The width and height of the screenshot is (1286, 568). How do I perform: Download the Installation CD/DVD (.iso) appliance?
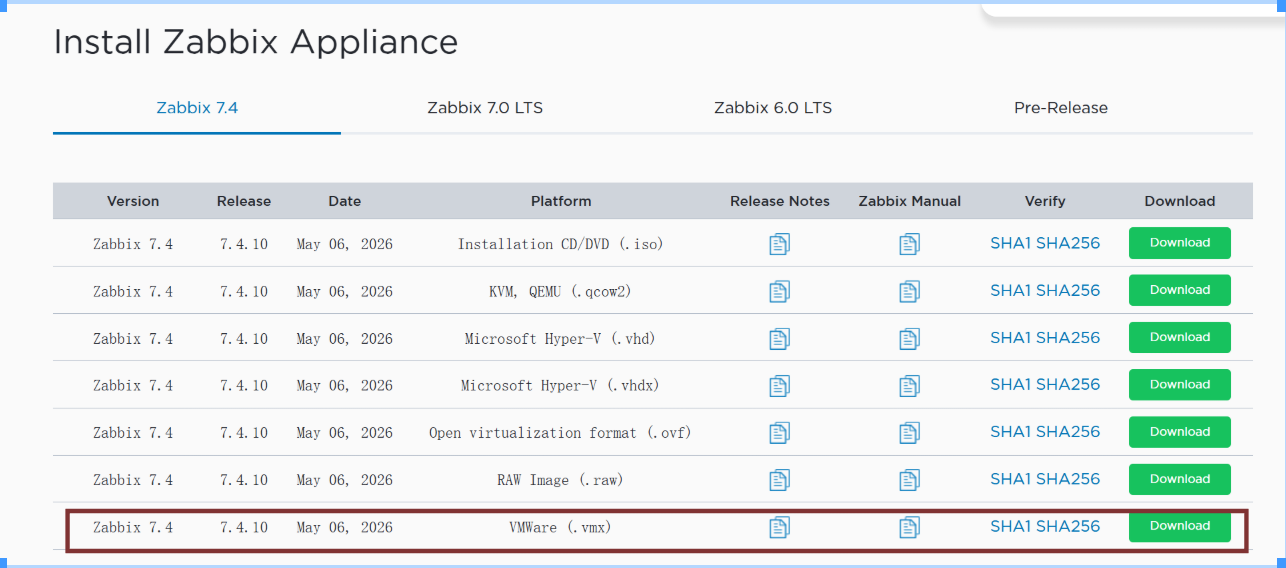coord(1180,243)
